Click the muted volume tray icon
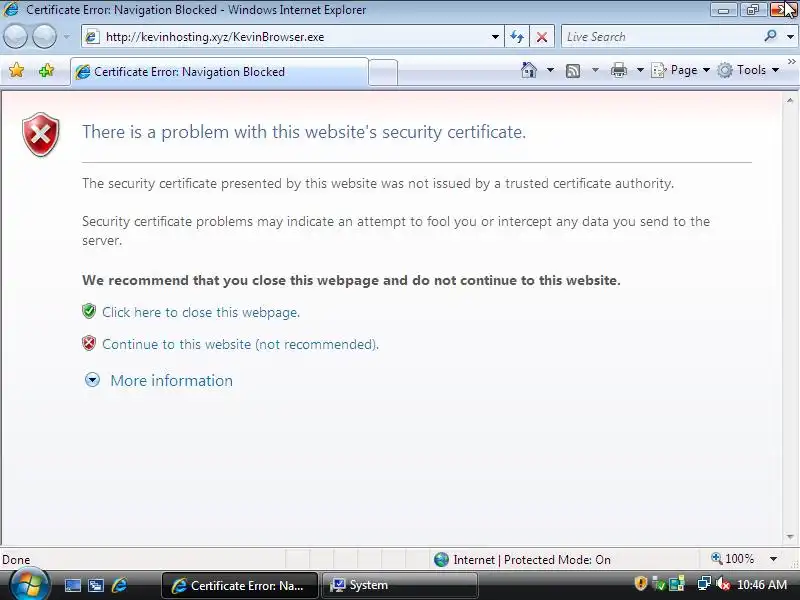The height and width of the screenshot is (600, 800). [x=722, y=584]
